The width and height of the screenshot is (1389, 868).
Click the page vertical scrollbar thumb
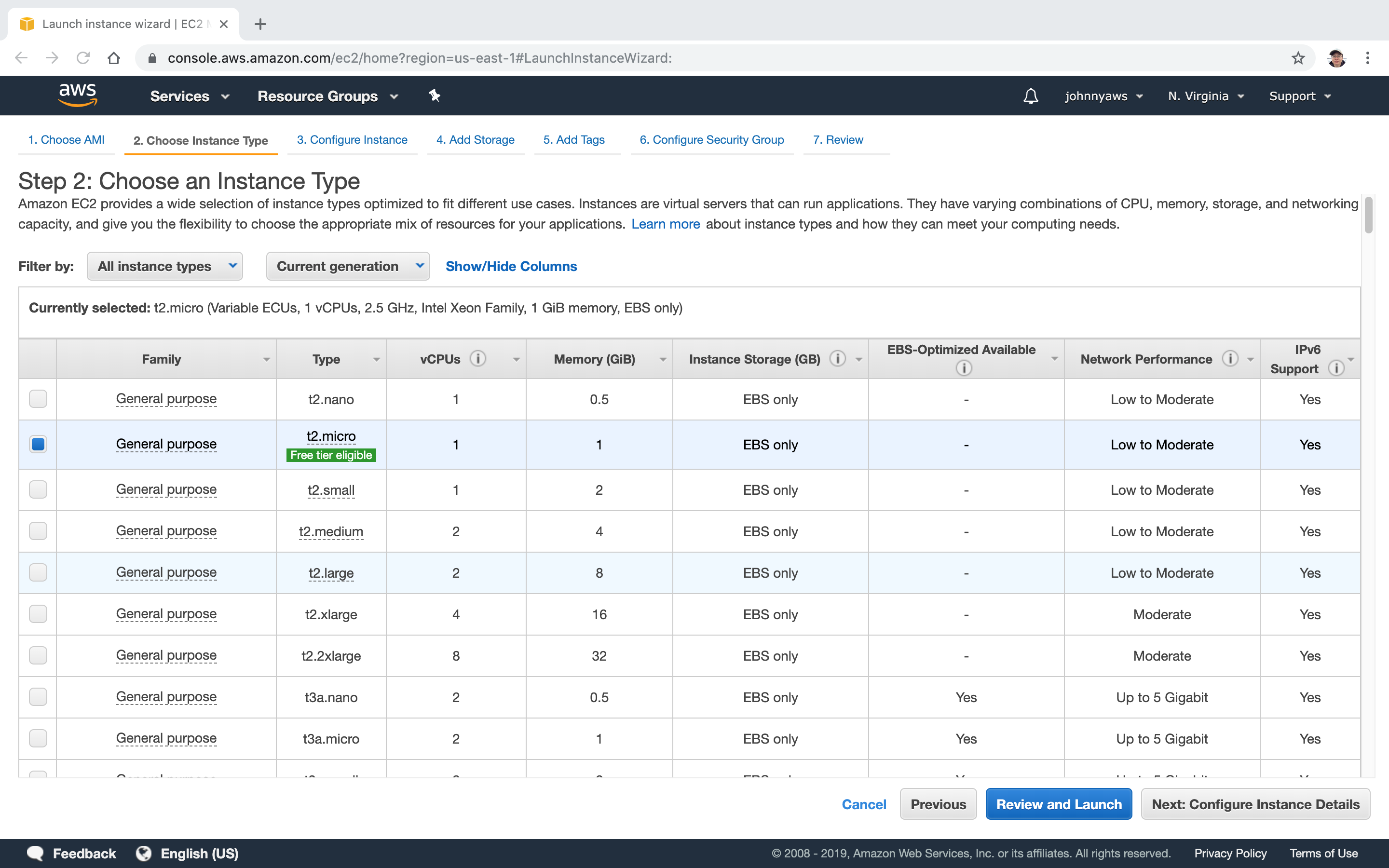(x=1369, y=215)
